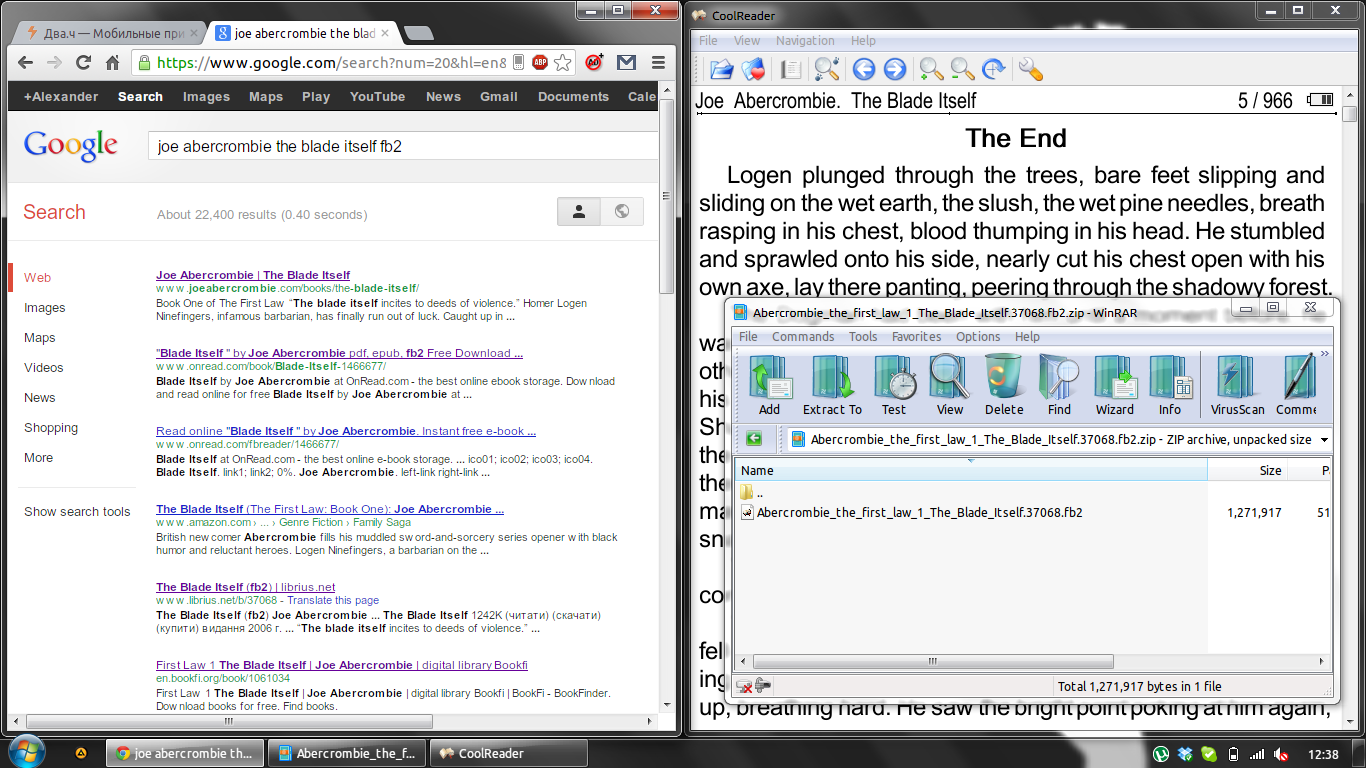Open CoolReader Navigation menu
Image resolution: width=1366 pixels, height=768 pixels.
[x=805, y=41]
